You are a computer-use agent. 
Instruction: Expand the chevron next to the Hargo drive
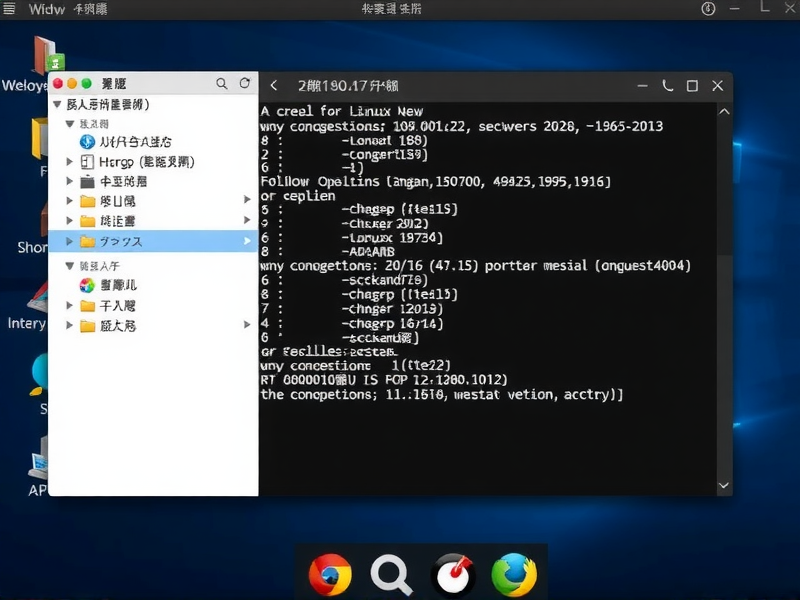pyautogui.click(x=68, y=161)
